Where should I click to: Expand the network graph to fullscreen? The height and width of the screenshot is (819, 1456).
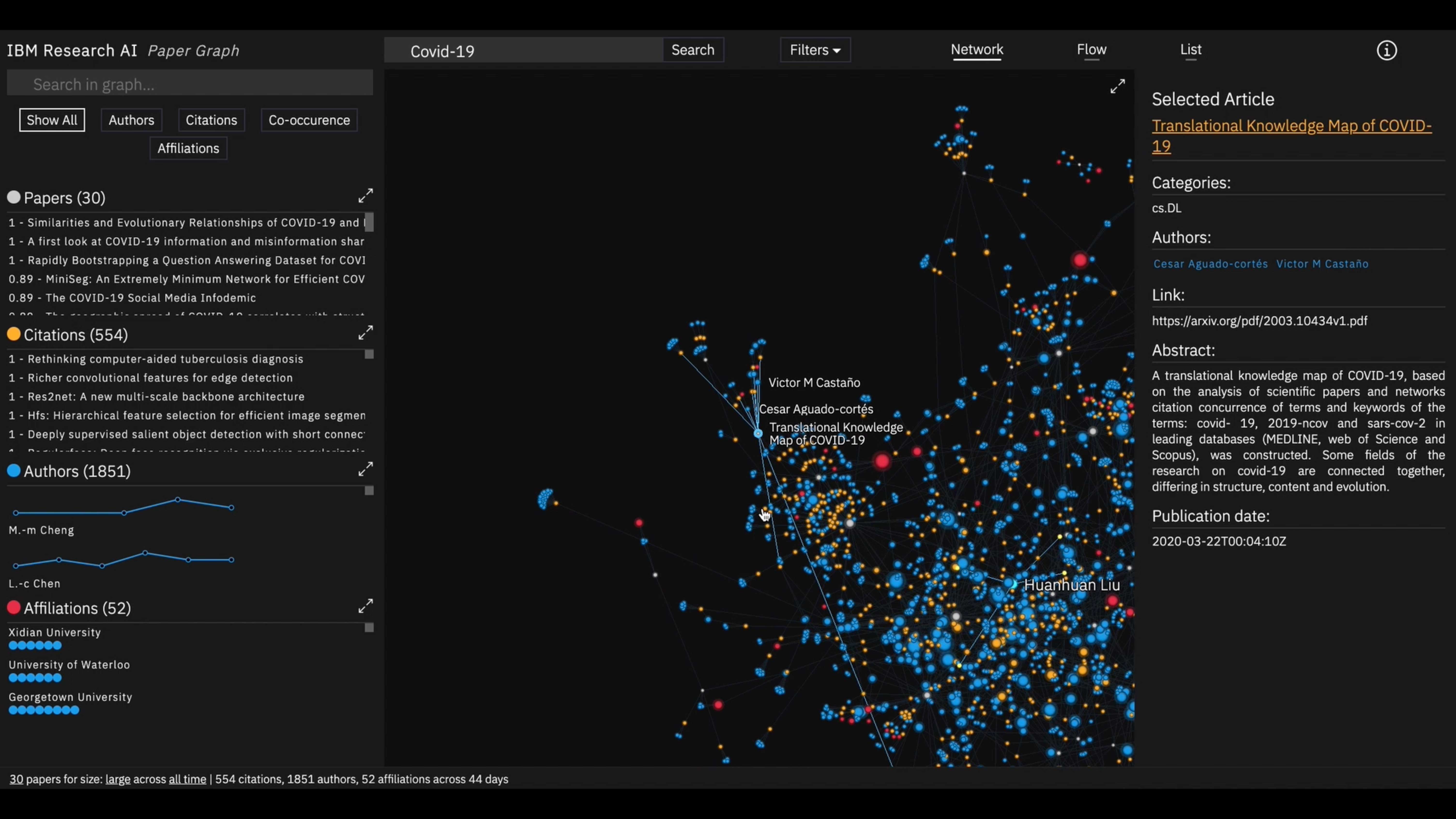point(1117,86)
